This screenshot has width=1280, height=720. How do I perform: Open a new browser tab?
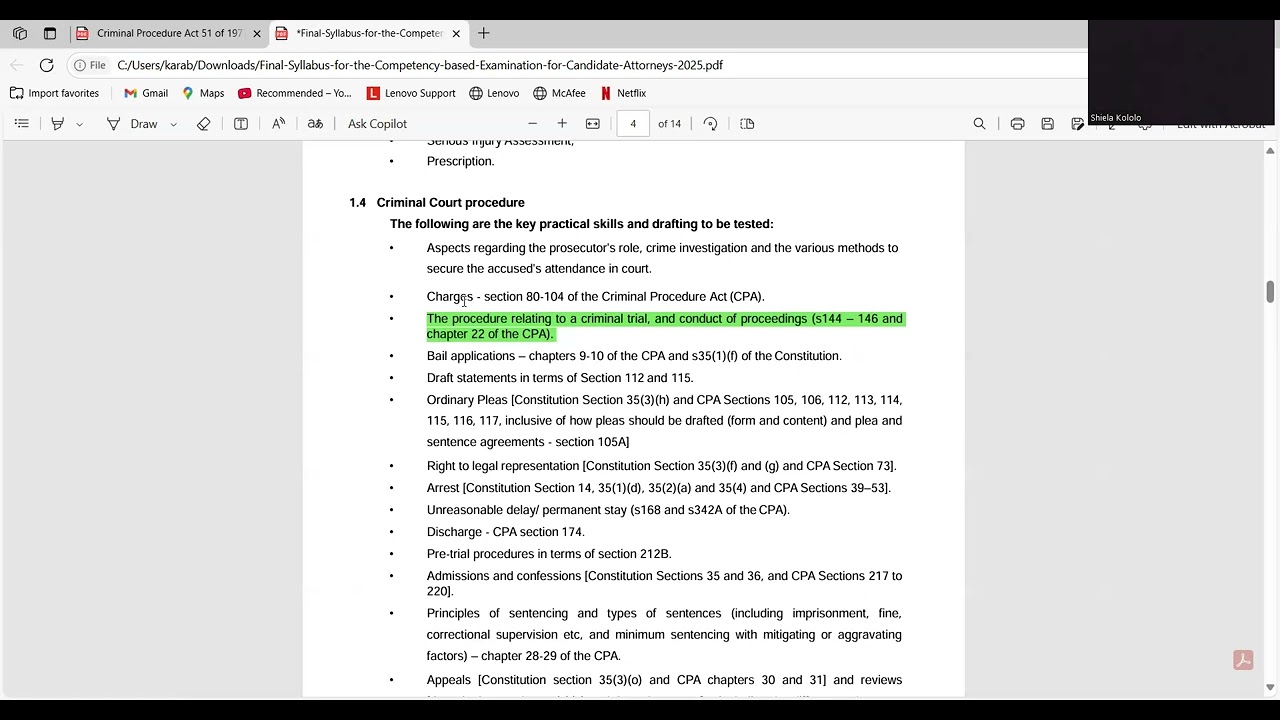(x=484, y=33)
